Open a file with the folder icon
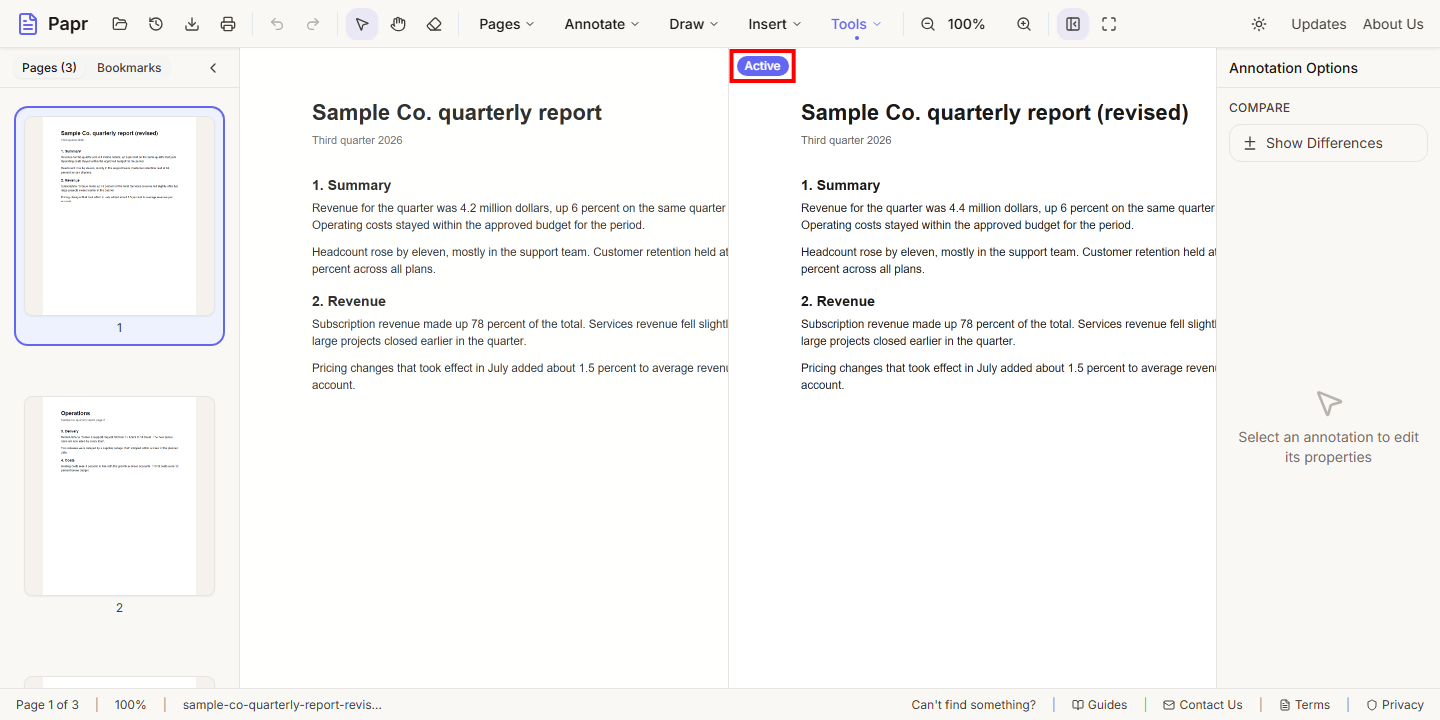1440x720 pixels. pyautogui.click(x=120, y=24)
